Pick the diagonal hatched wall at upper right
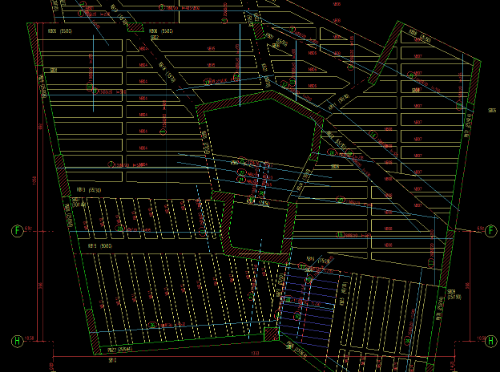The height and width of the screenshot is (372, 500). pos(386,53)
